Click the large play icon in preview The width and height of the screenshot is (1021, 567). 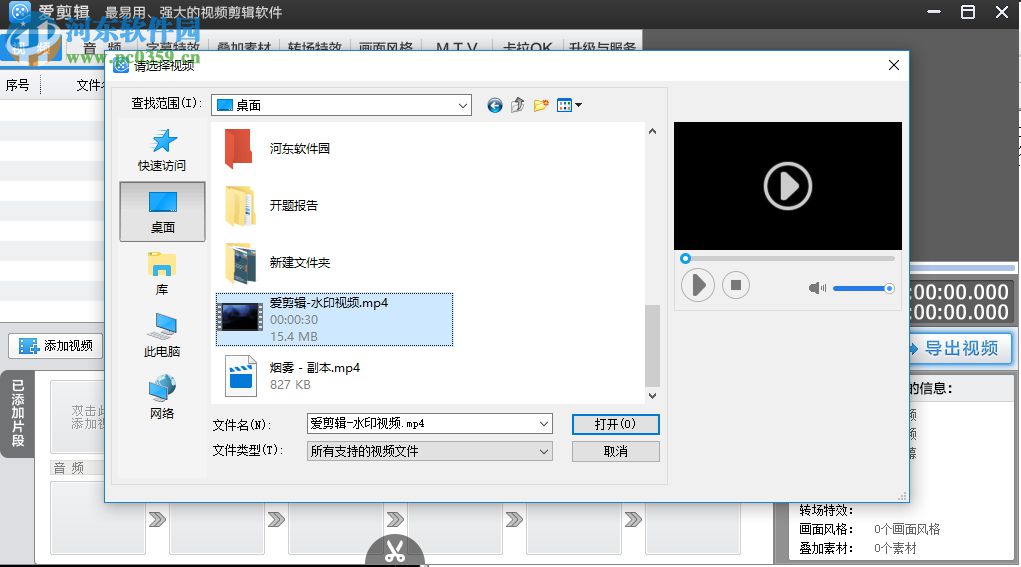[787, 186]
